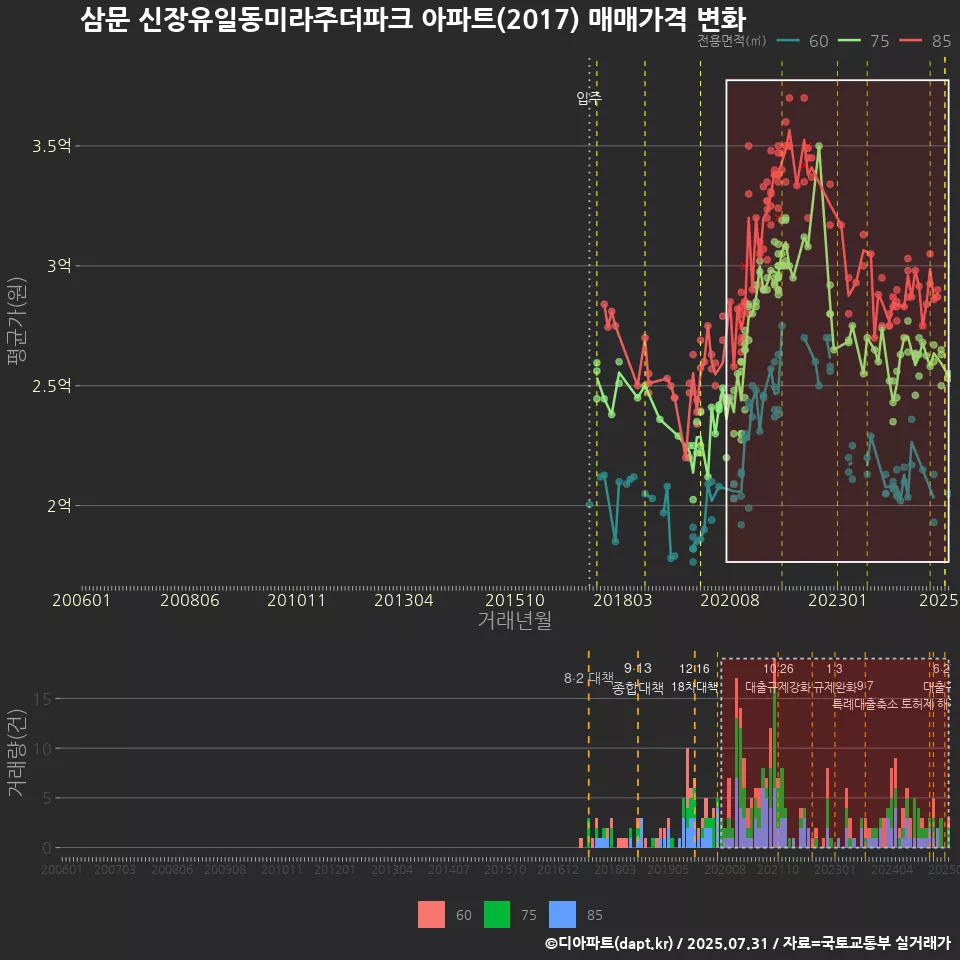
Task: Click 200703 on the volume chart x-axis
Action: (x=114, y=869)
